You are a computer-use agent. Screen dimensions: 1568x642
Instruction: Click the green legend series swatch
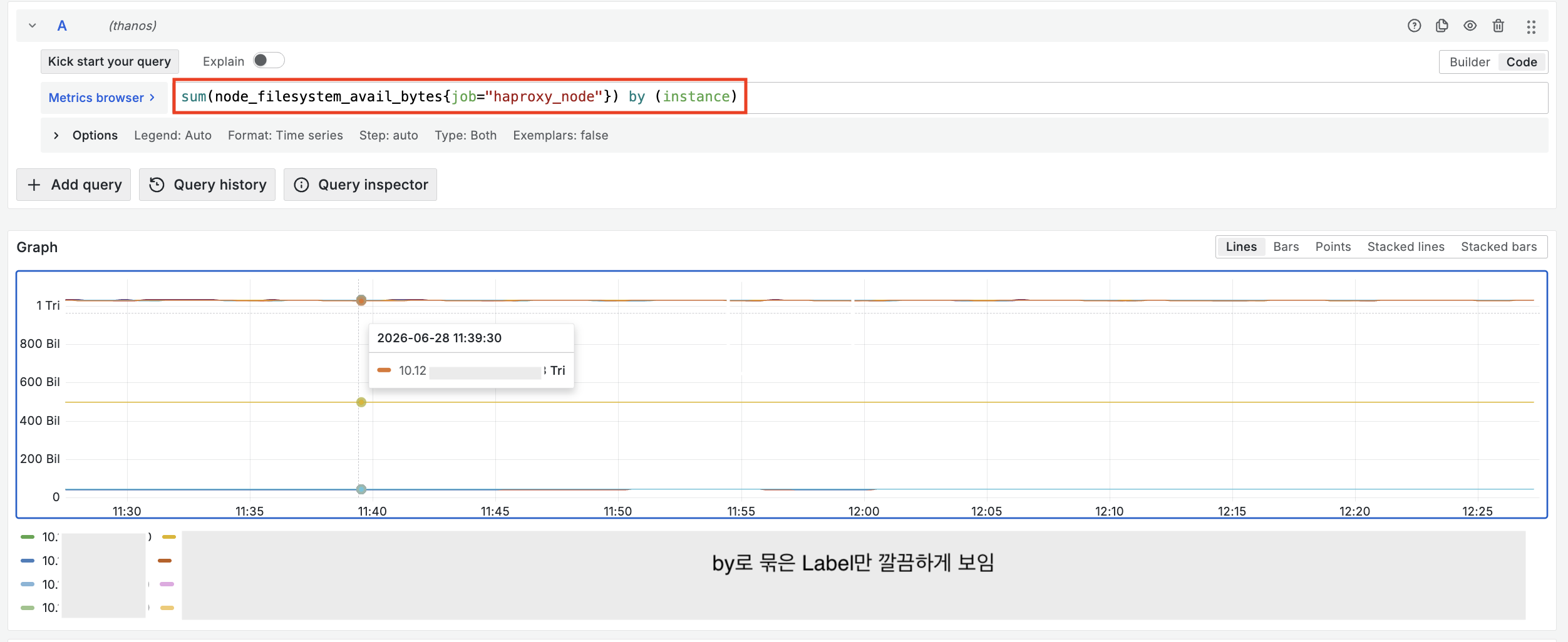pyautogui.click(x=28, y=537)
